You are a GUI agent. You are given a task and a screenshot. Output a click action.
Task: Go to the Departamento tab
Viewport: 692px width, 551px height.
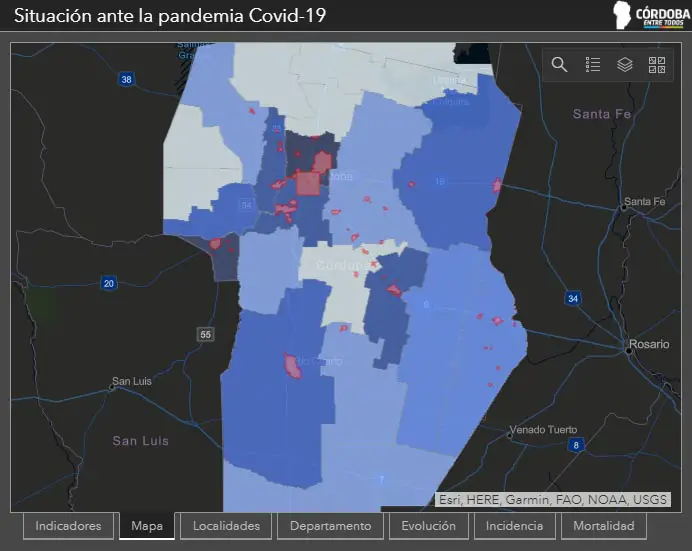(x=330, y=526)
